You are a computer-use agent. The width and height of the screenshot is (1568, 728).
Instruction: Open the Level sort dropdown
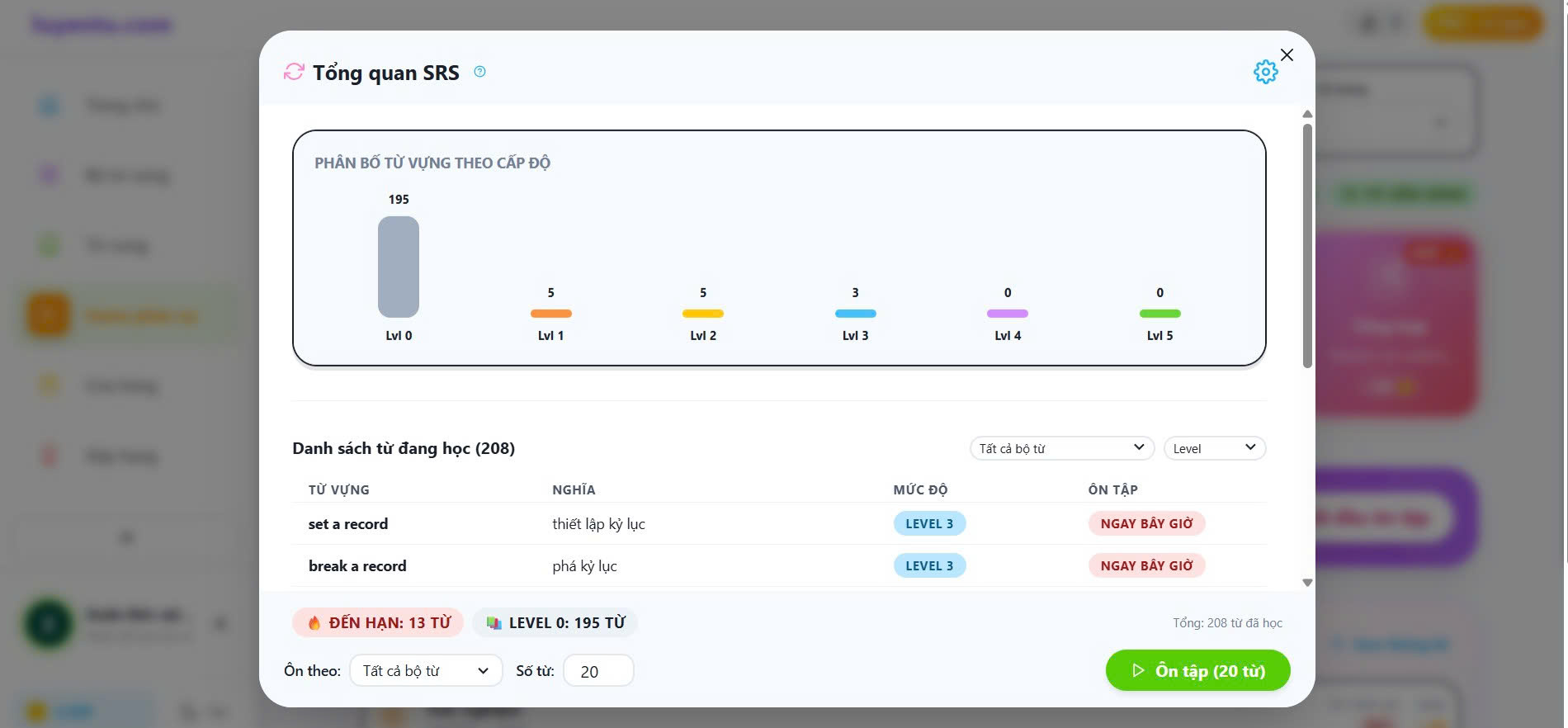pyautogui.click(x=1214, y=448)
